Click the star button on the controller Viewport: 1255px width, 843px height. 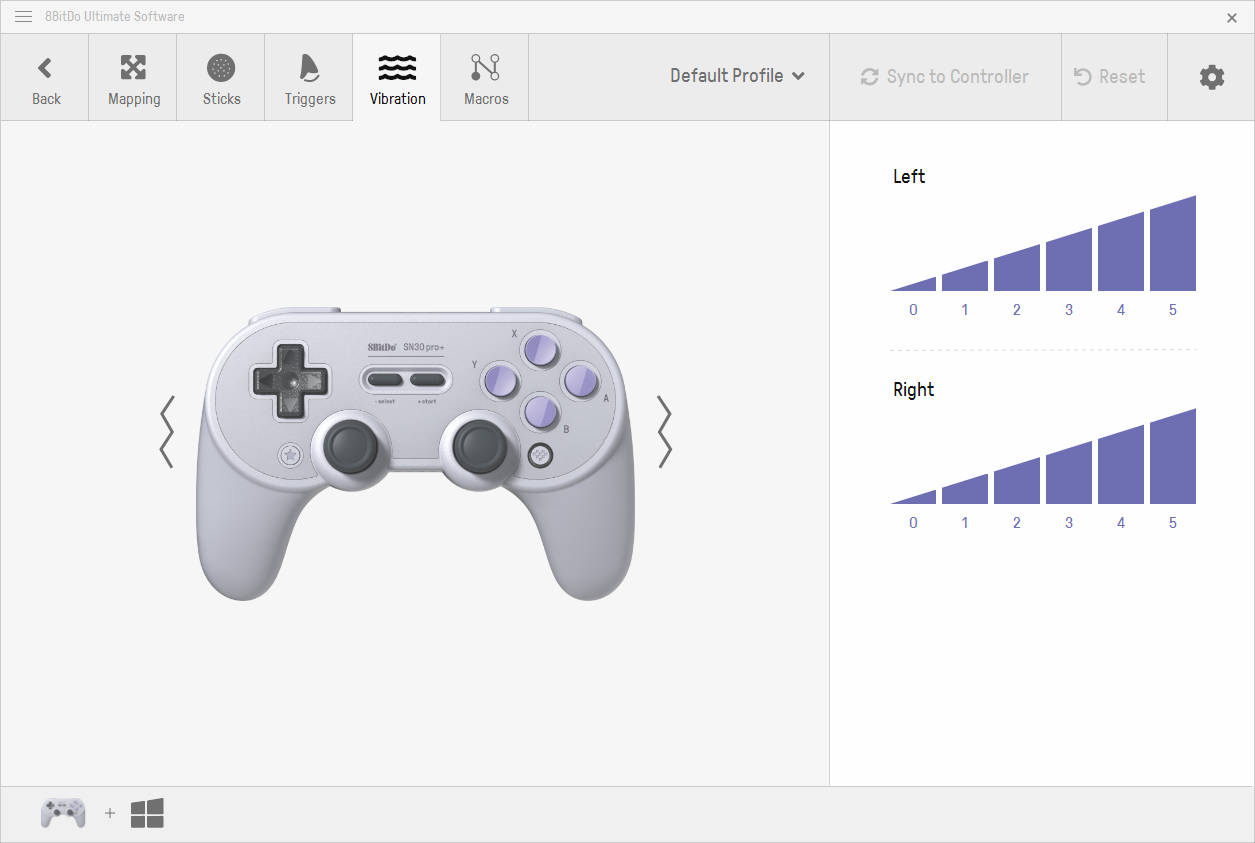point(291,455)
